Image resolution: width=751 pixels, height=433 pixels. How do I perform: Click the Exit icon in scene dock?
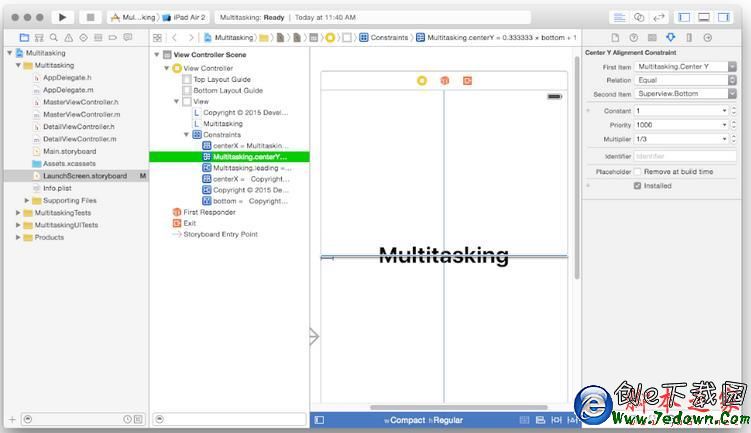coord(467,80)
